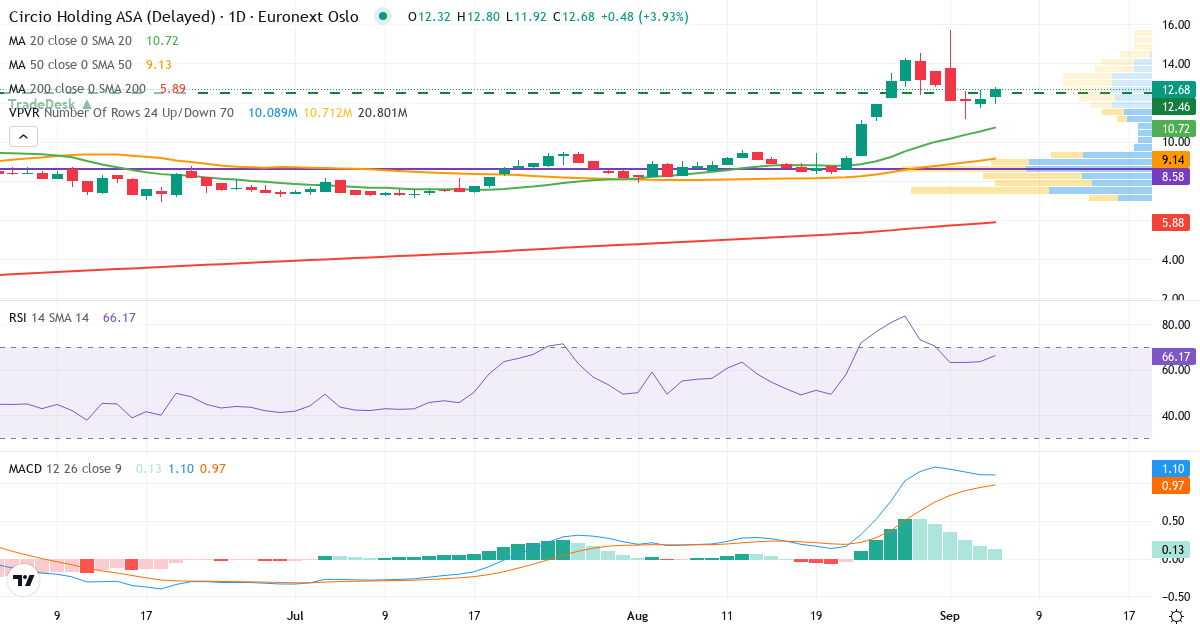This screenshot has height=630, width=1200.
Task: Select the Circio Holding ASA symbol title
Action: [x=183, y=17]
